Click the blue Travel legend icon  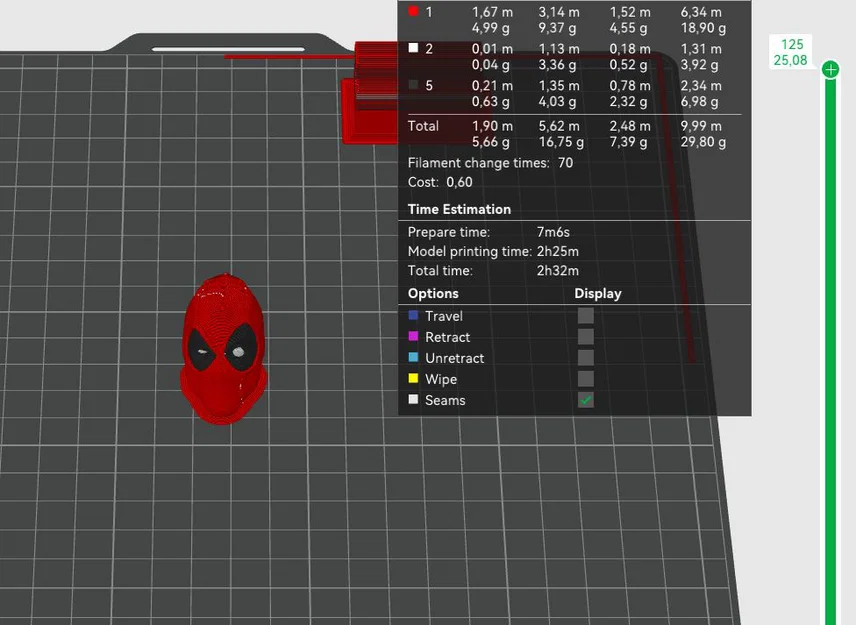[x=413, y=316]
